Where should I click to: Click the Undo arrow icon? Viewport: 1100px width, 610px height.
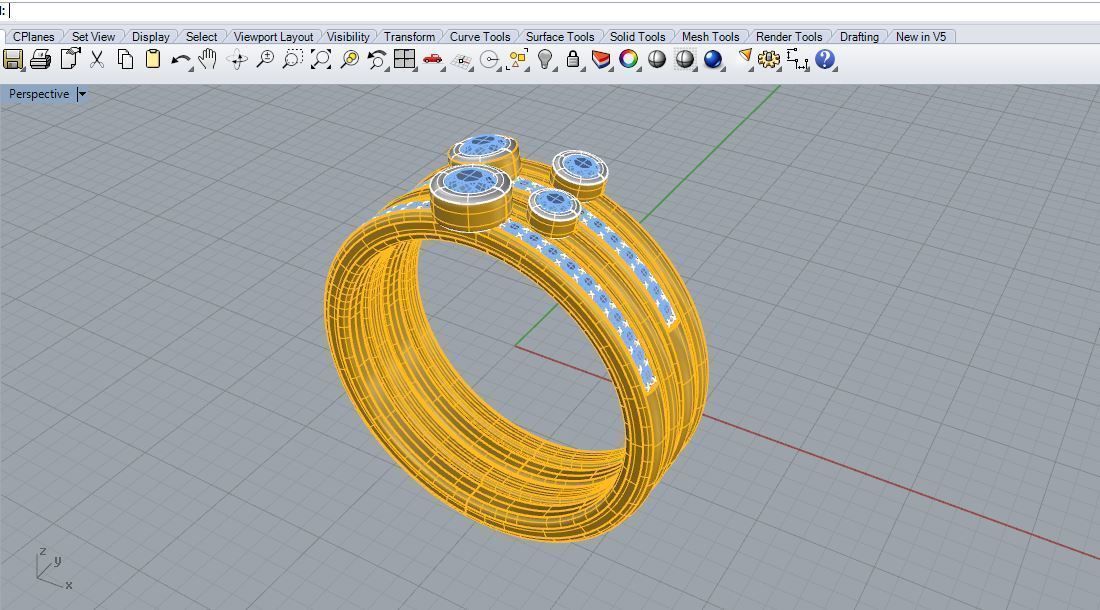point(180,60)
